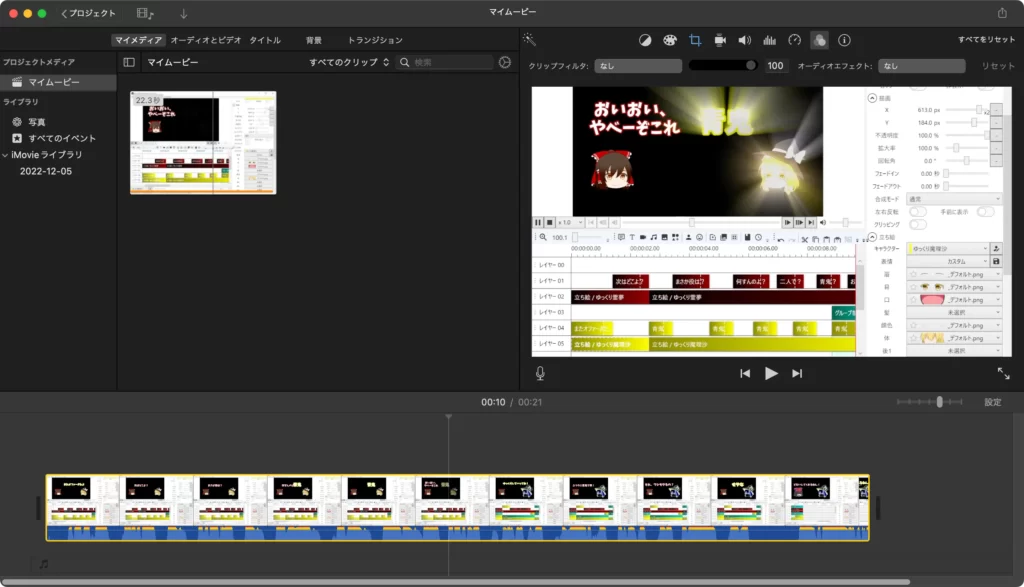Open the share menu icon
The height and width of the screenshot is (587, 1024).
[x=1002, y=13]
